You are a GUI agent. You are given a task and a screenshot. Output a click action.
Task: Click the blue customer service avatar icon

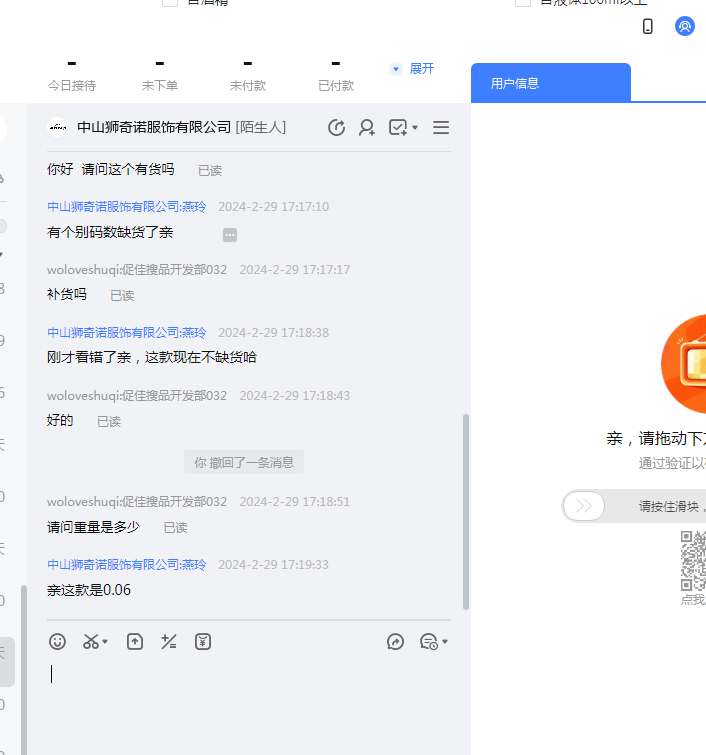click(685, 27)
